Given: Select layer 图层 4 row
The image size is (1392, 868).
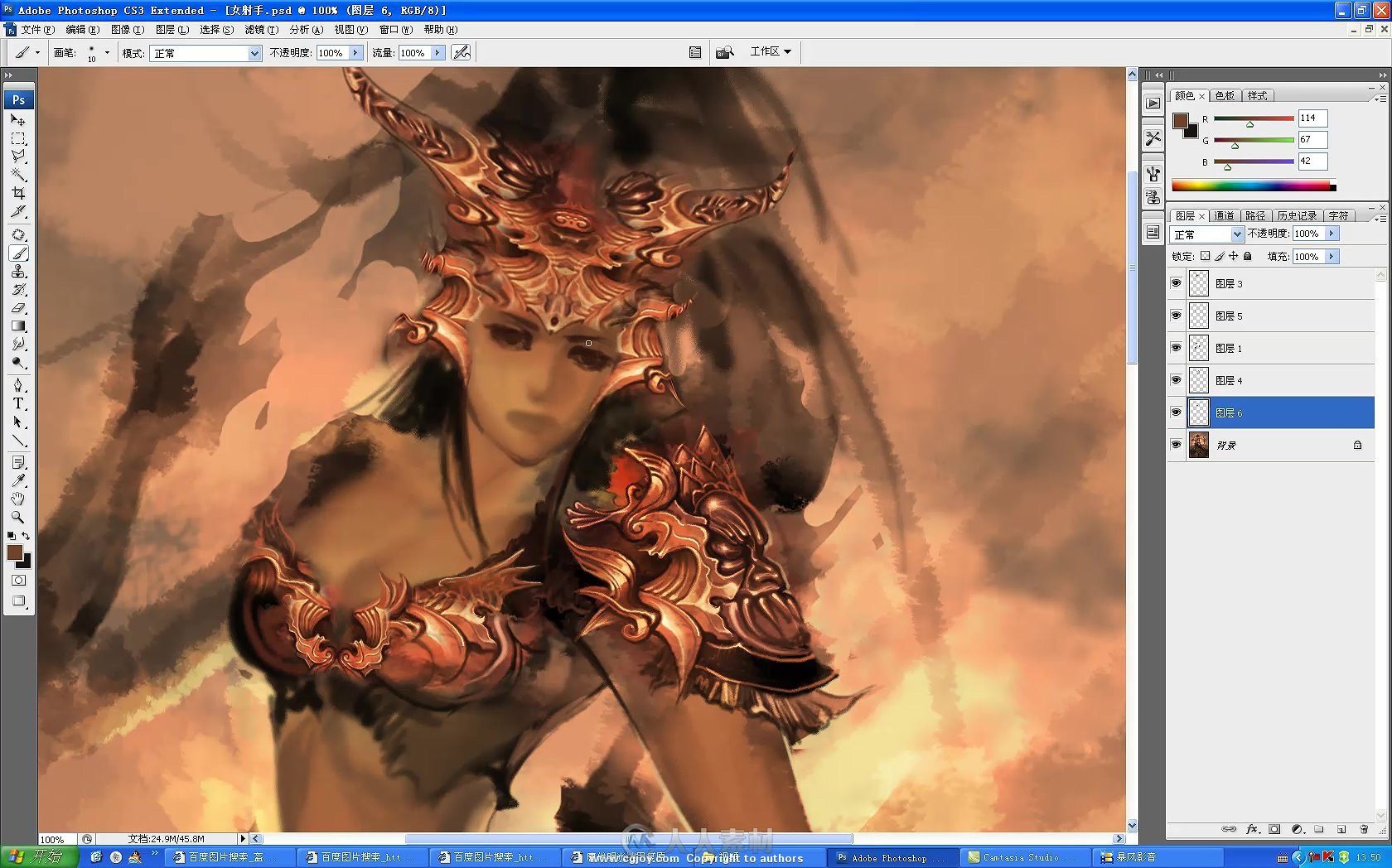Looking at the screenshot, I should [1270, 380].
